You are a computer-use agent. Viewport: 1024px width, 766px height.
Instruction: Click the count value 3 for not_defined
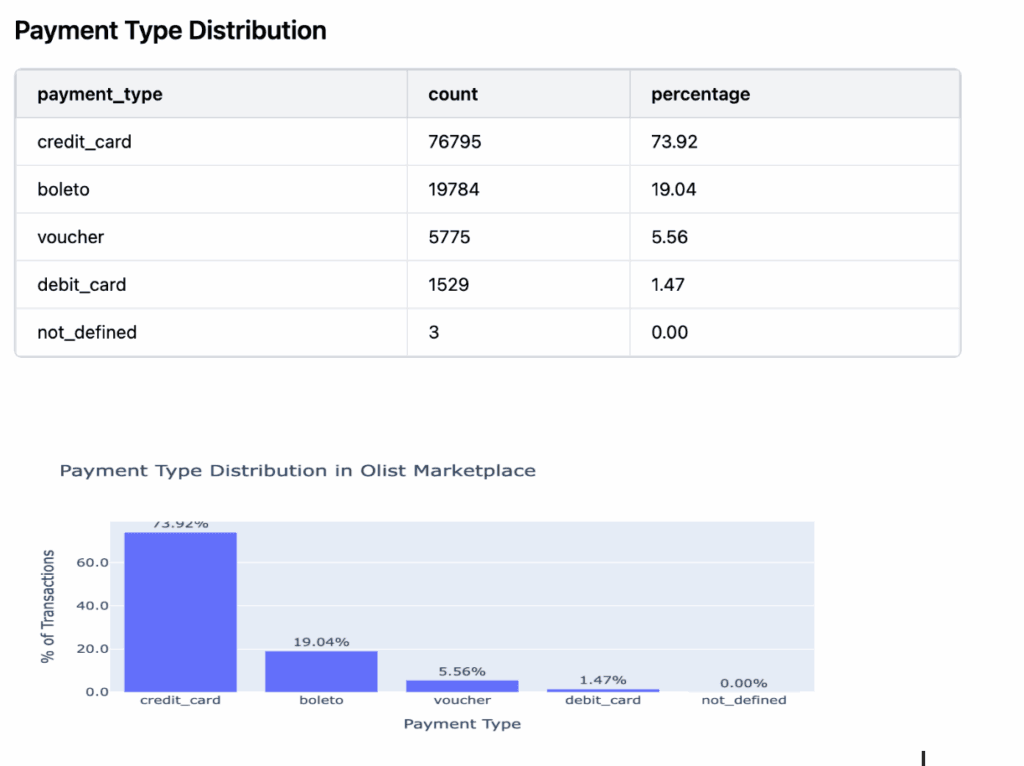[x=430, y=332]
